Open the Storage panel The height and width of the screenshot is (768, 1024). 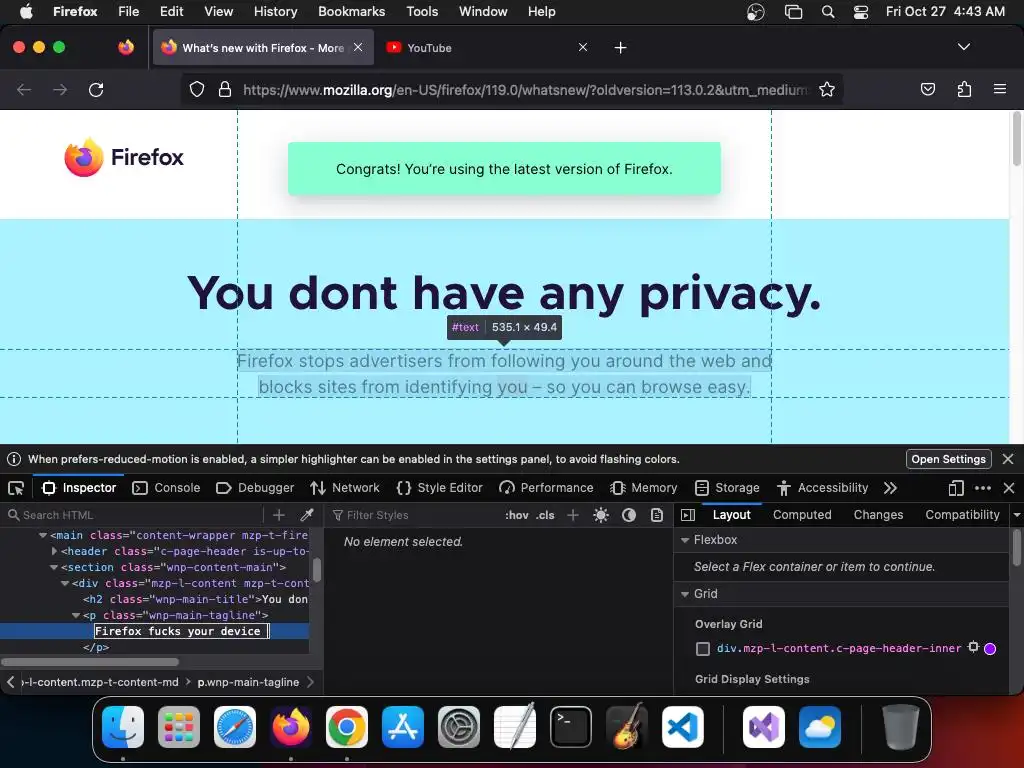tap(728, 488)
